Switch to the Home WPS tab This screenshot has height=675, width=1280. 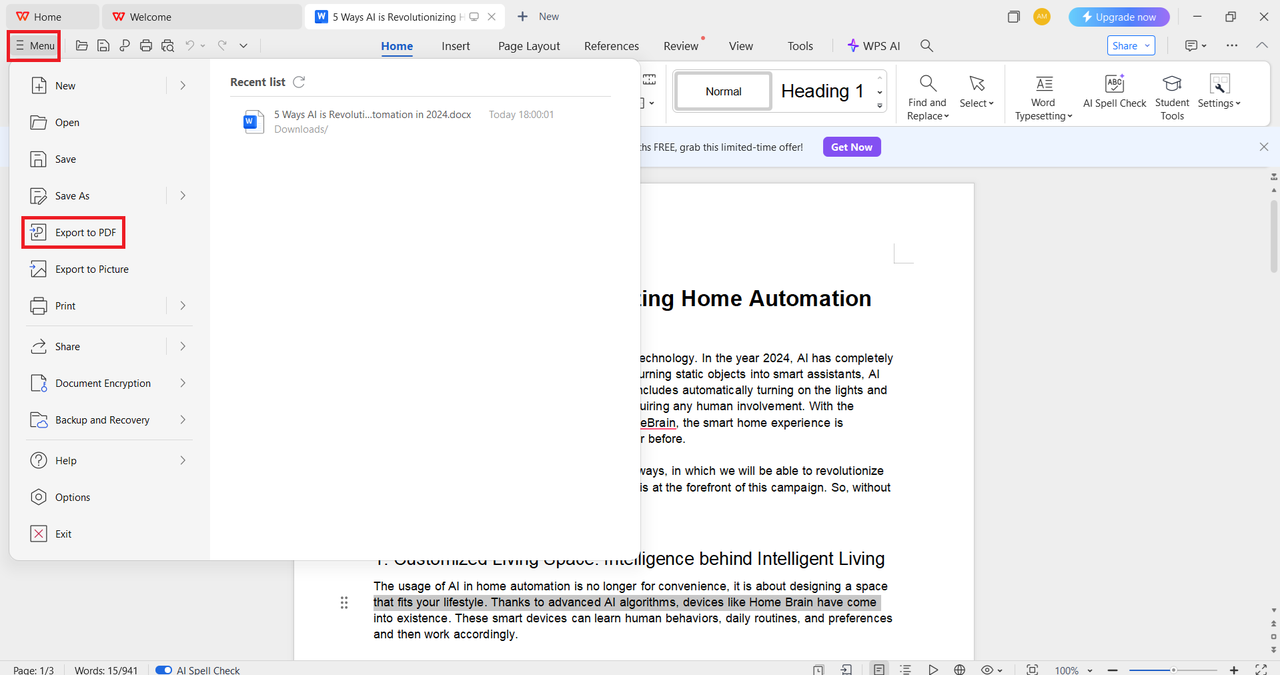coord(50,17)
